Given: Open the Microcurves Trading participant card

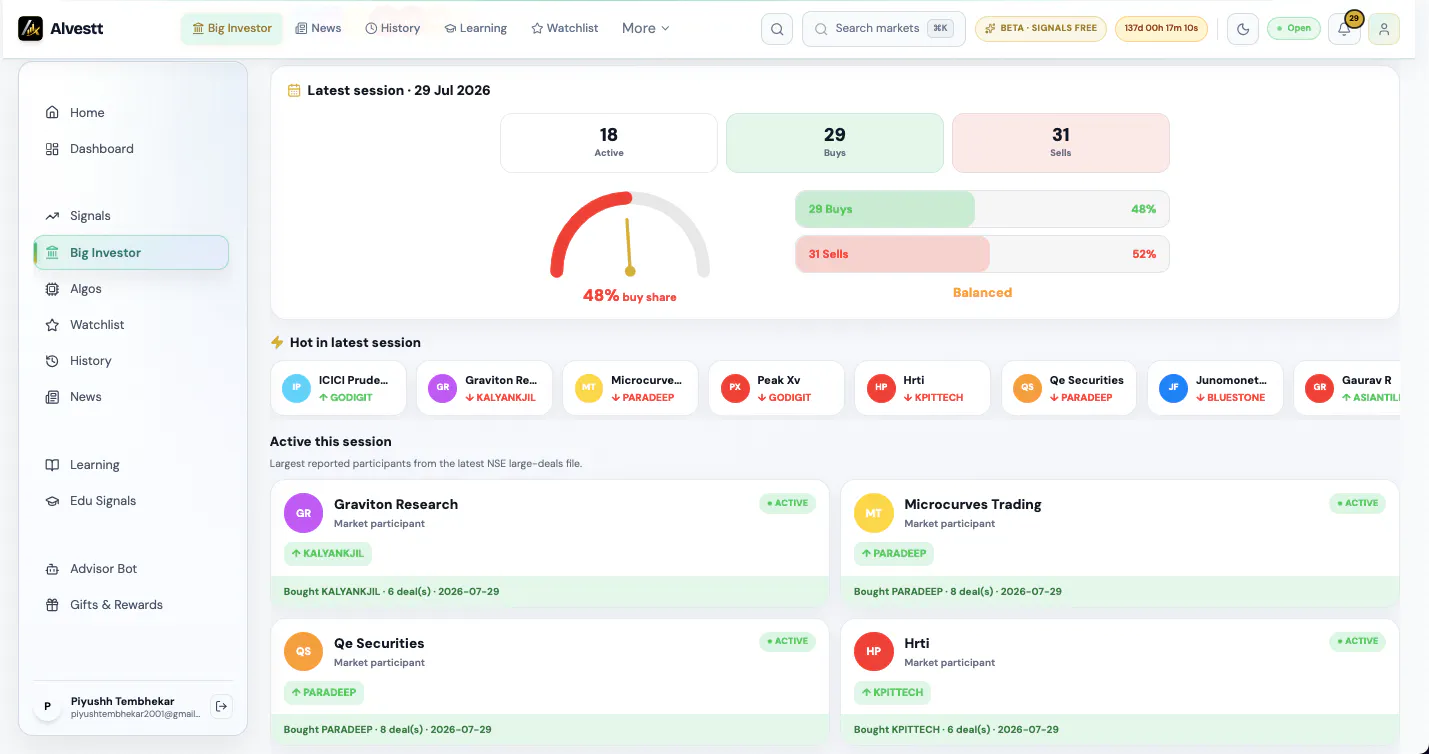Looking at the screenshot, I should [x=1119, y=543].
